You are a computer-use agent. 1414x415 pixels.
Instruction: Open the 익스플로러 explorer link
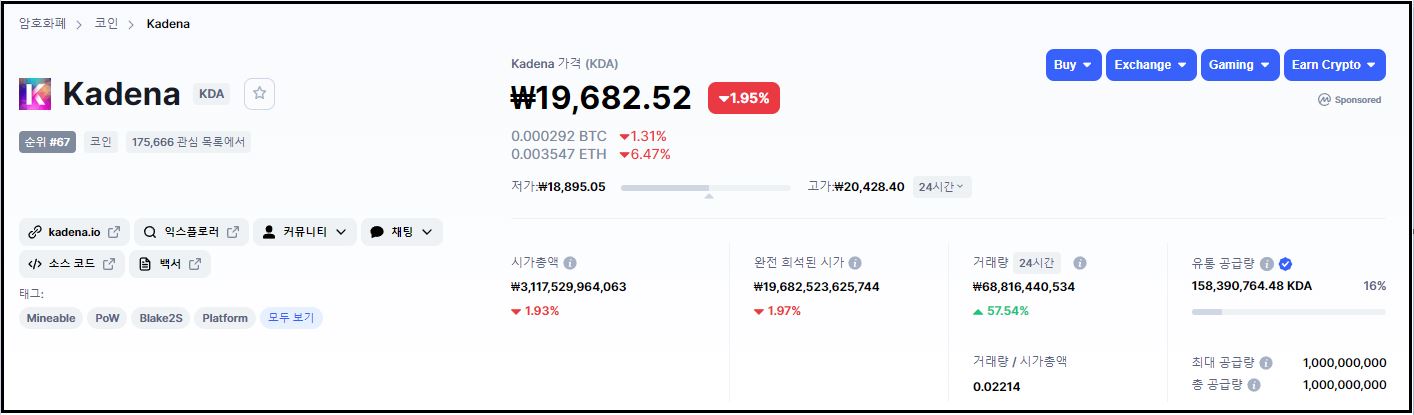pos(190,232)
